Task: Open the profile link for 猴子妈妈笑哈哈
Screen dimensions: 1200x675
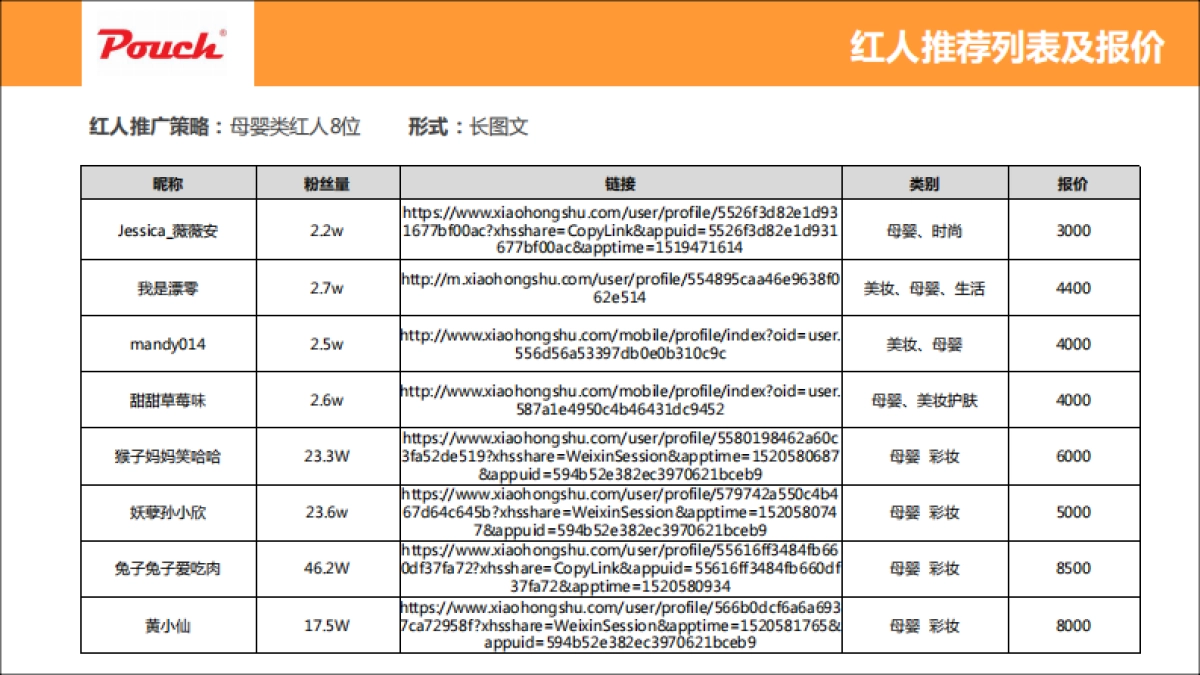Action: click(x=620, y=456)
